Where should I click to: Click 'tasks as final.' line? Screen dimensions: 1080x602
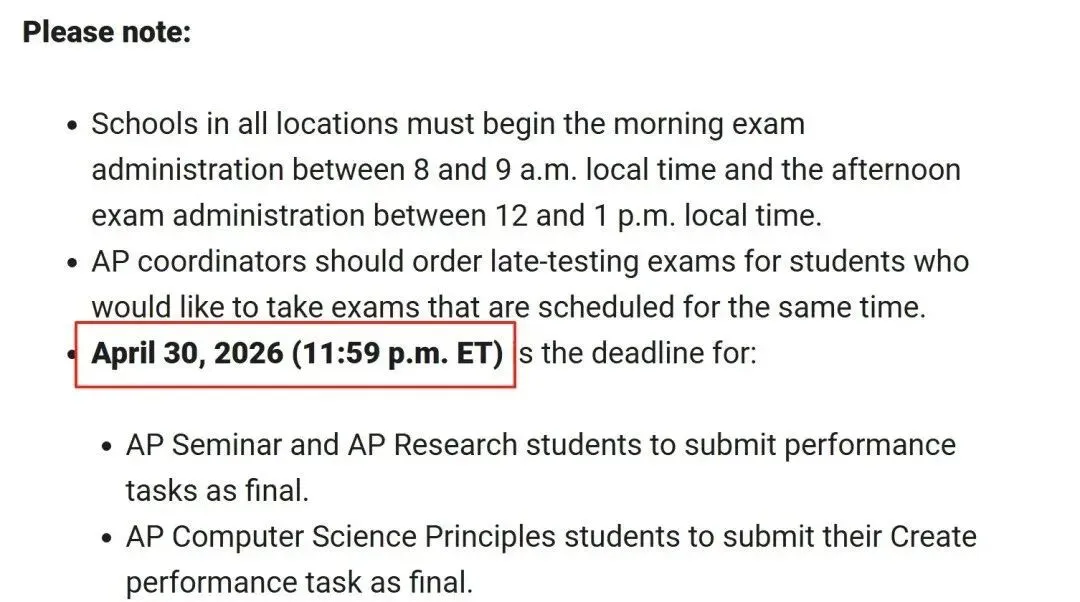218,491
